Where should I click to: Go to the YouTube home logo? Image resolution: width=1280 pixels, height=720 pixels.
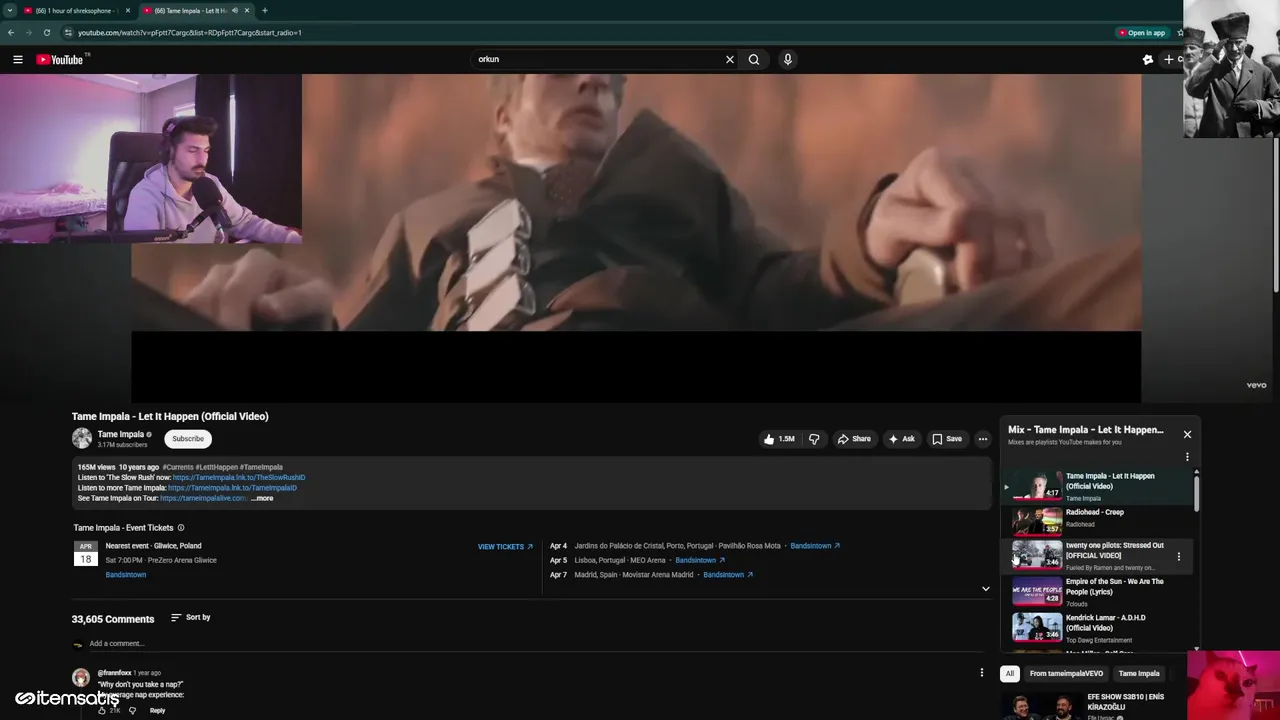[x=60, y=59]
